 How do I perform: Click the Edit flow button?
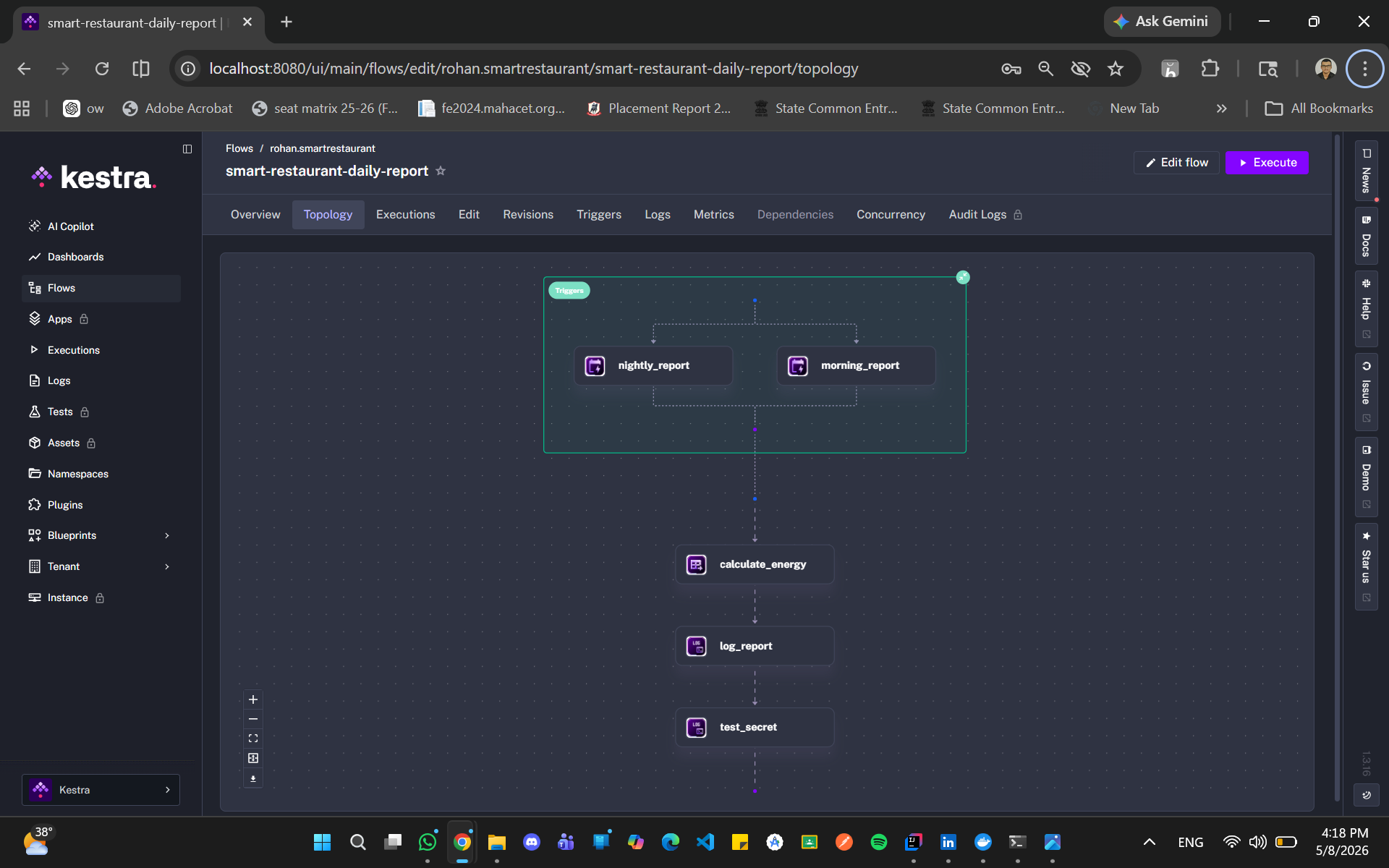[1176, 163]
